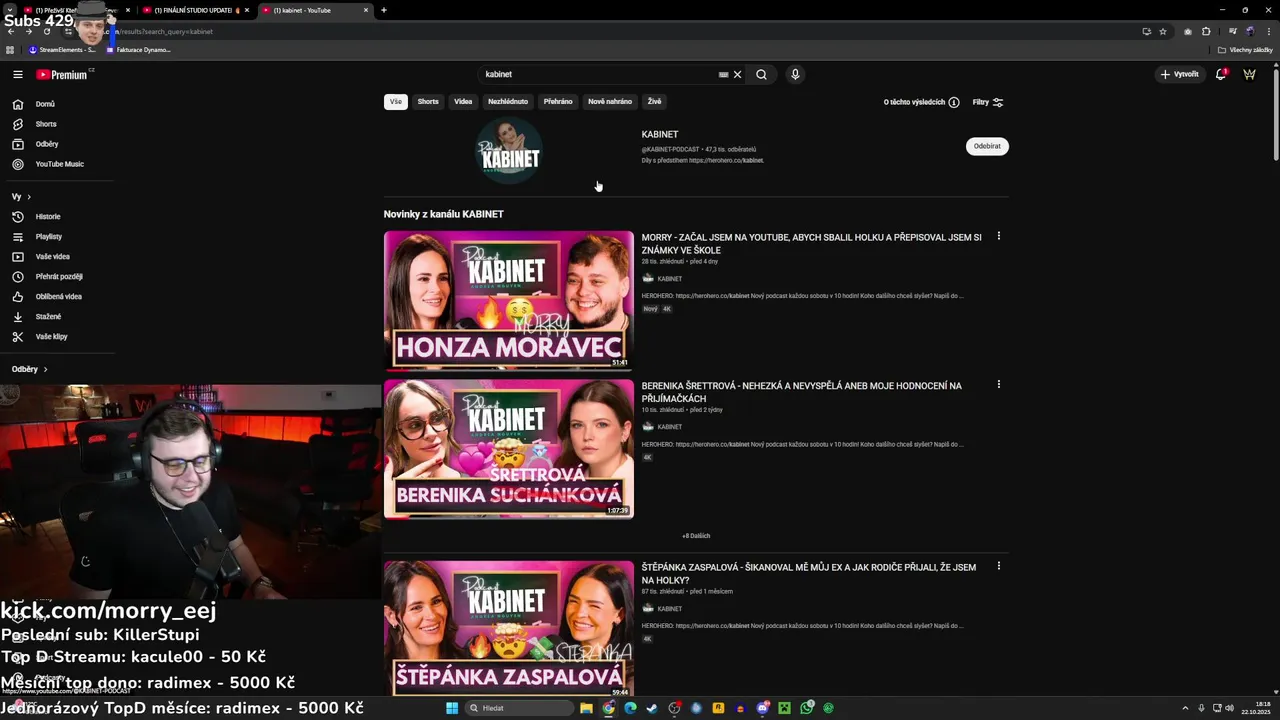Click in the kabinet search field
The width and height of the screenshot is (1280, 720).
coord(598,74)
